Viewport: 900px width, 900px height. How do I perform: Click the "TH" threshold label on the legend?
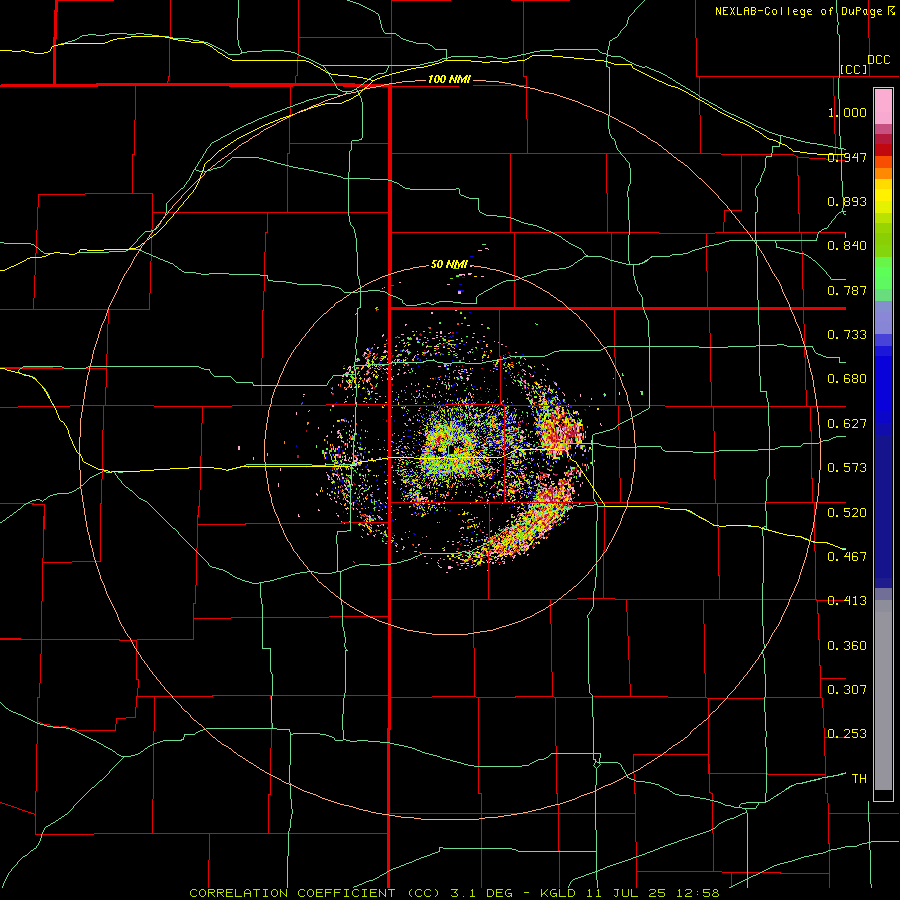pos(859,779)
